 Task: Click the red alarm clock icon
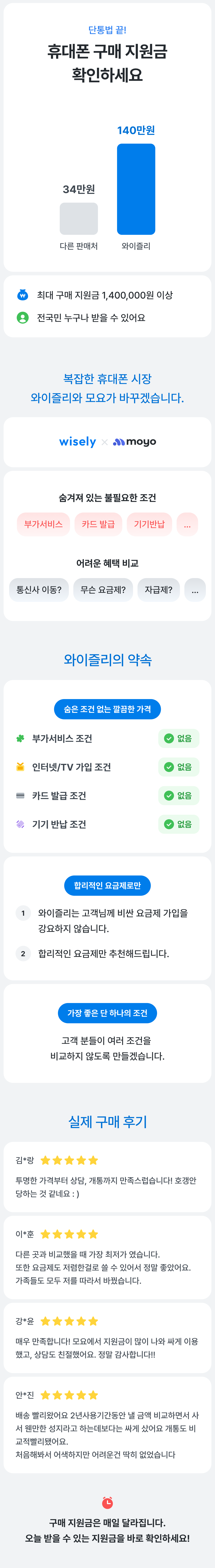[107, 1503]
